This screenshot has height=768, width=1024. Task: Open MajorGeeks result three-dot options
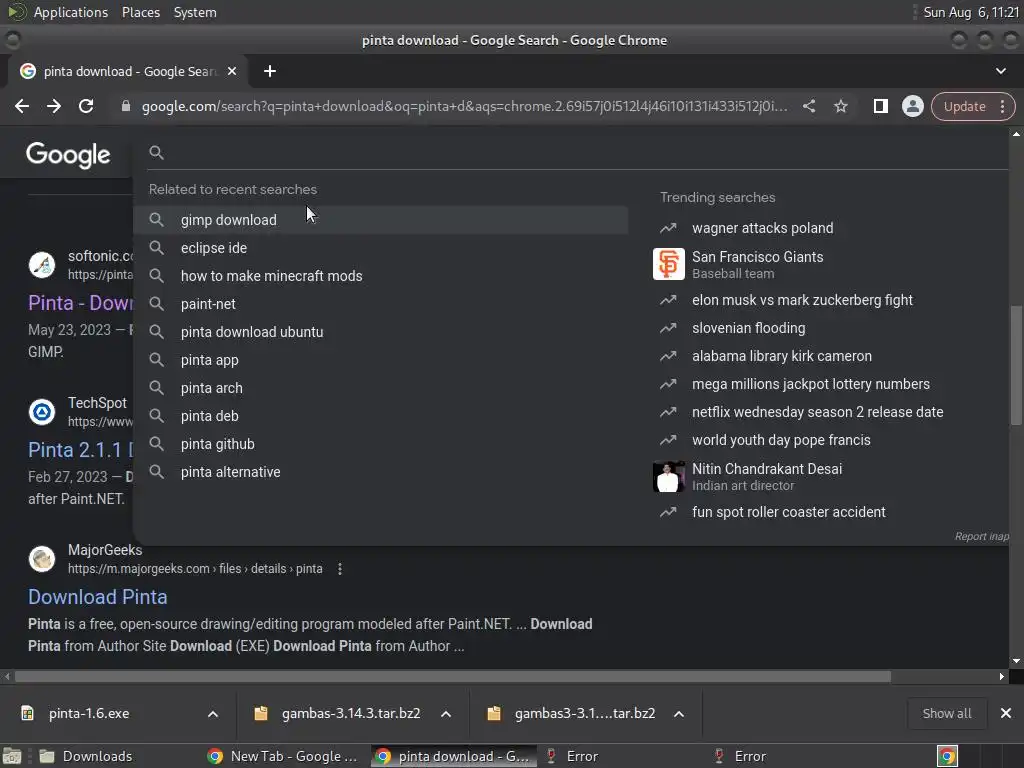pos(340,569)
